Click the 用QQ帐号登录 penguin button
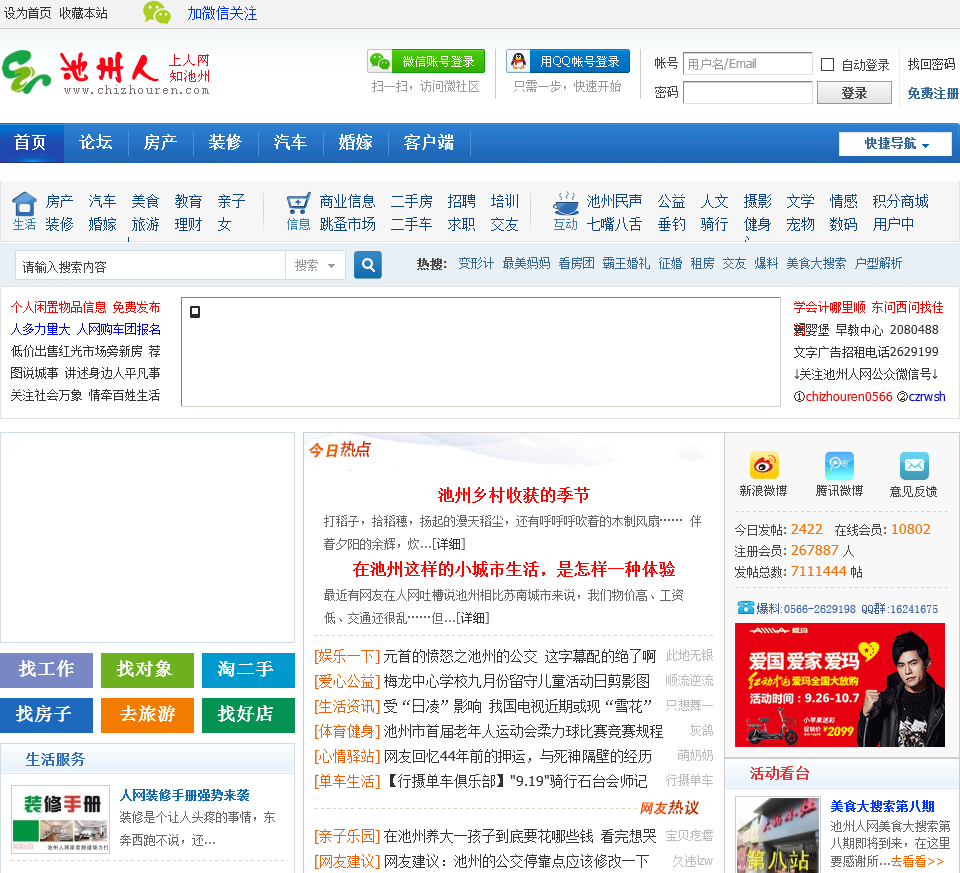This screenshot has height=873, width=960. [568, 61]
